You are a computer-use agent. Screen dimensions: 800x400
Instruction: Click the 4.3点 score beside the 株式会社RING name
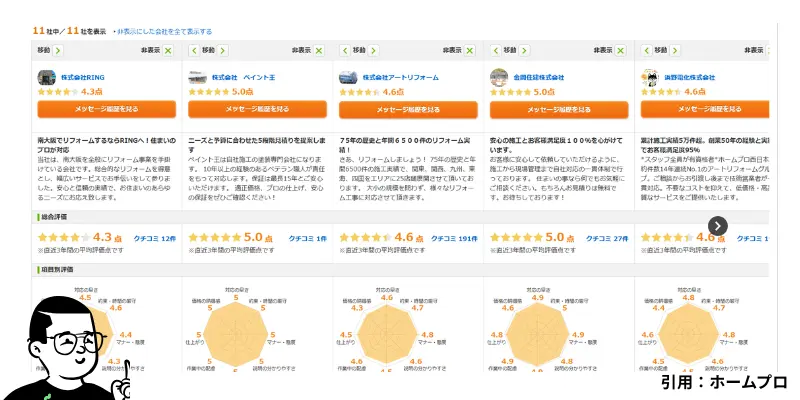[x=92, y=92]
